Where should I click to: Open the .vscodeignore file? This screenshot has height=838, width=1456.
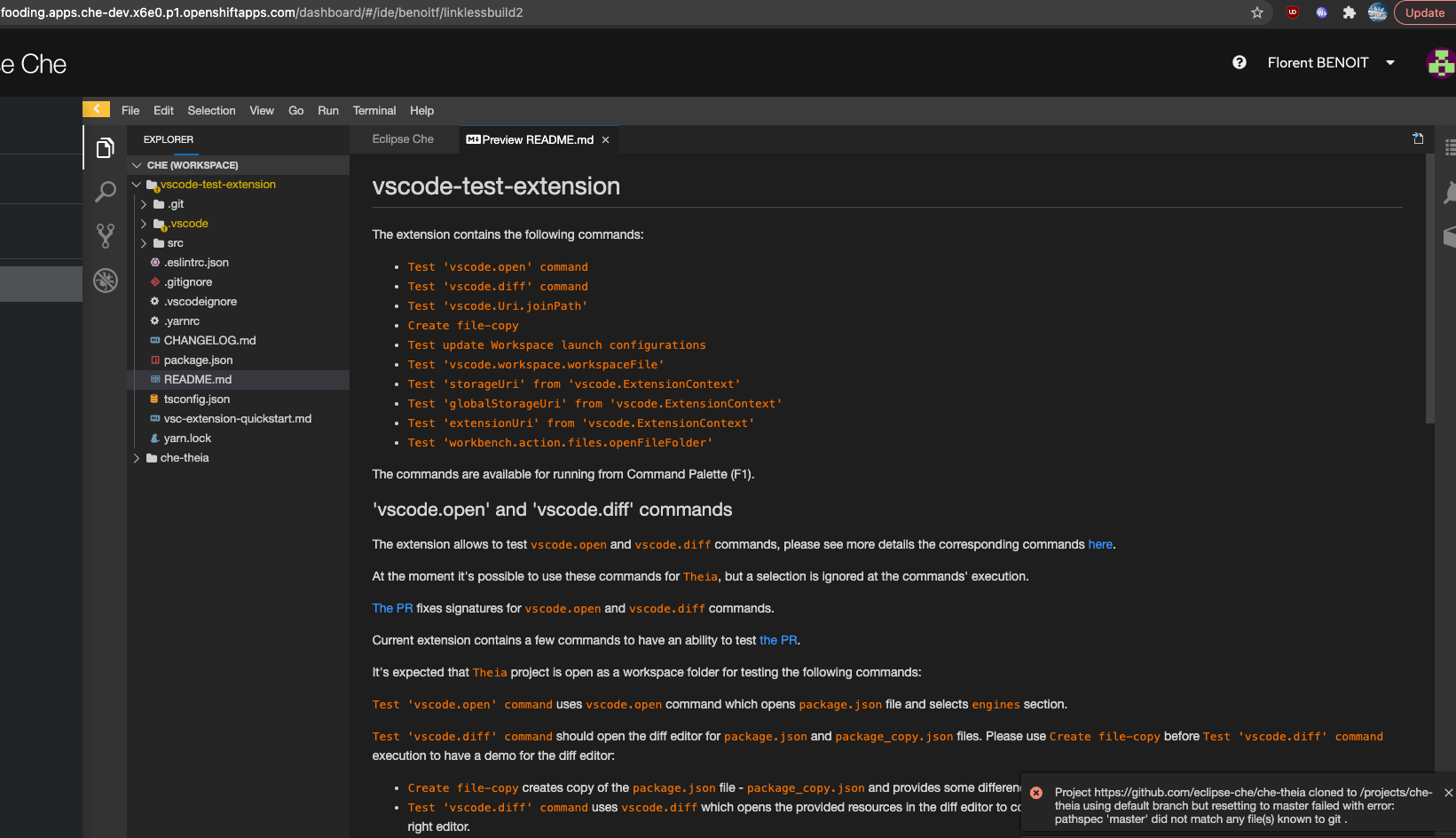201,302
